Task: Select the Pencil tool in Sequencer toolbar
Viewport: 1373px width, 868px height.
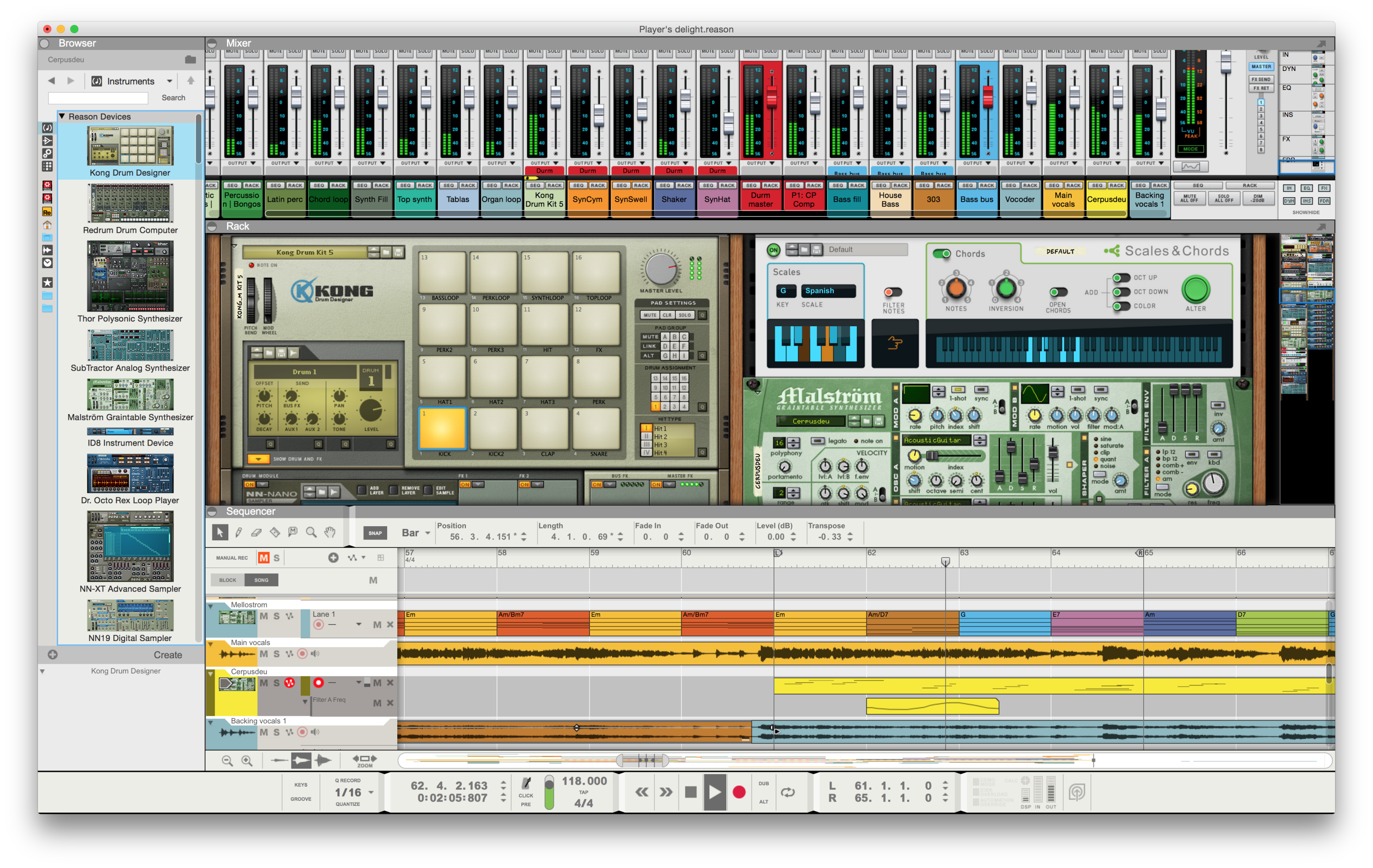Action: click(238, 532)
